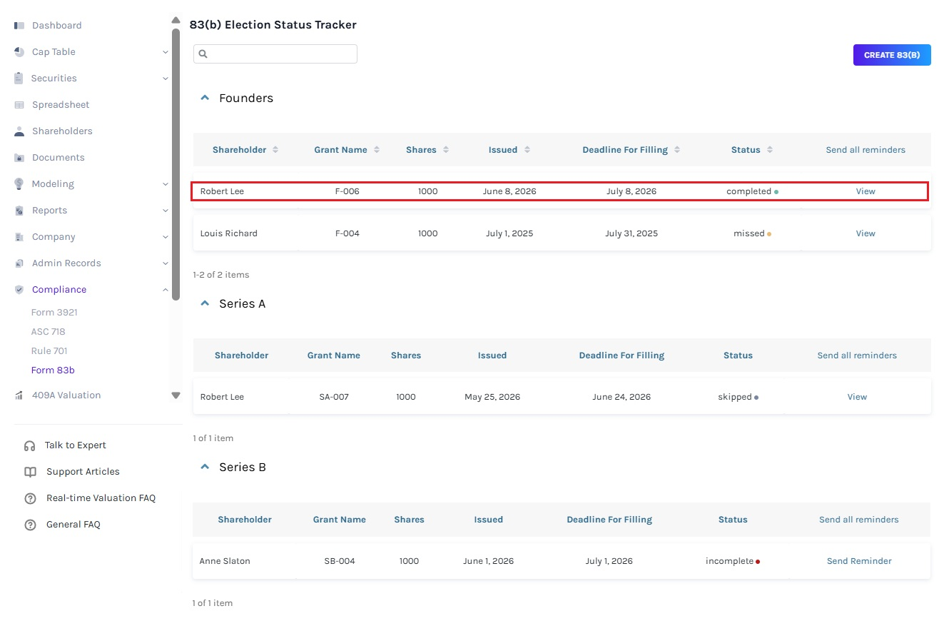Open the Shareholders menu item
Screen dimensions: 939x621
tap(62, 131)
